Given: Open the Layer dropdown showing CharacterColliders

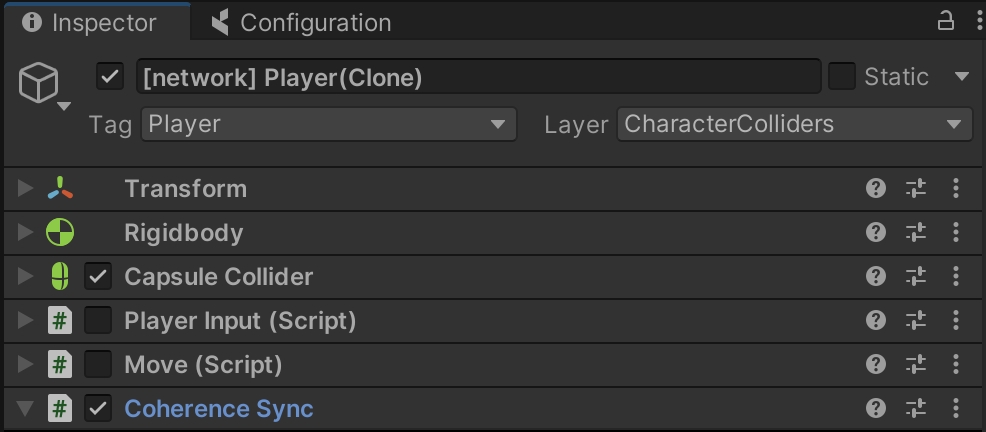Looking at the screenshot, I should click(794, 124).
